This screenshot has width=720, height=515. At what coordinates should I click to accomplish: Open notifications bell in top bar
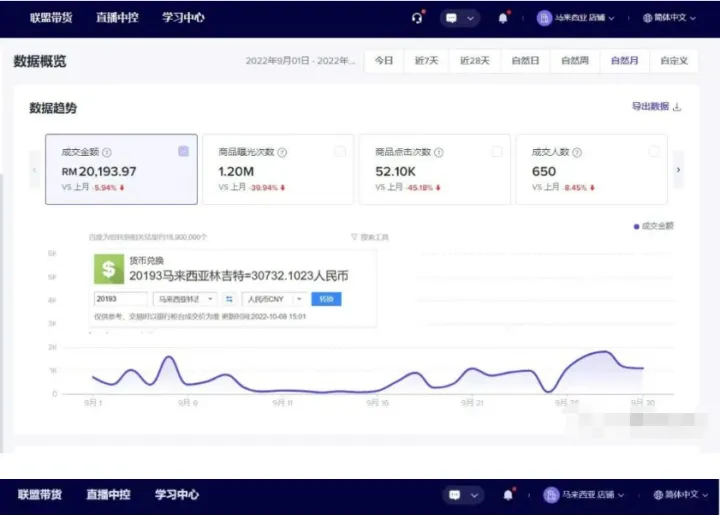503,18
